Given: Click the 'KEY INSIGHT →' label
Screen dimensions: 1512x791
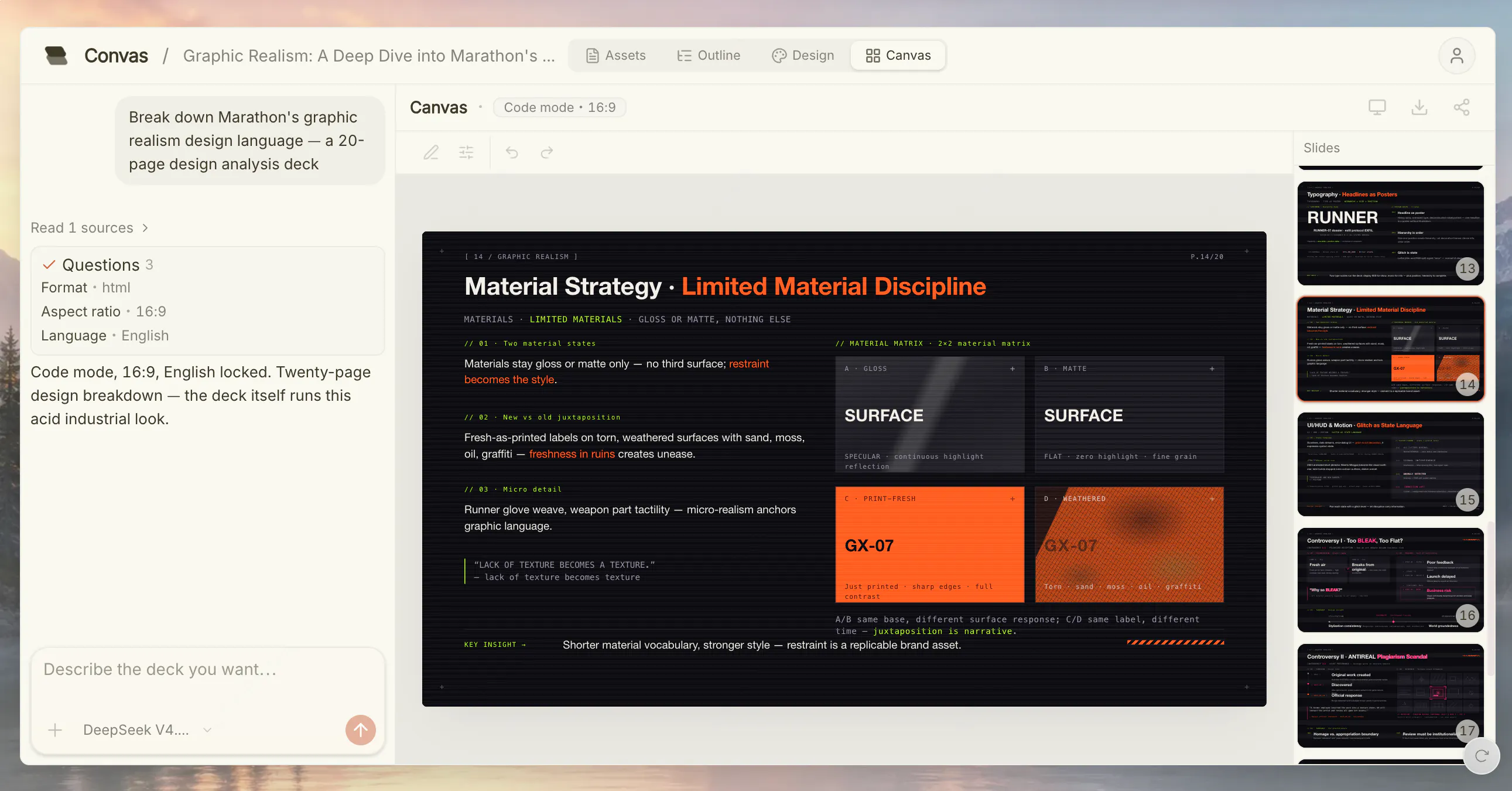Looking at the screenshot, I should (x=495, y=645).
